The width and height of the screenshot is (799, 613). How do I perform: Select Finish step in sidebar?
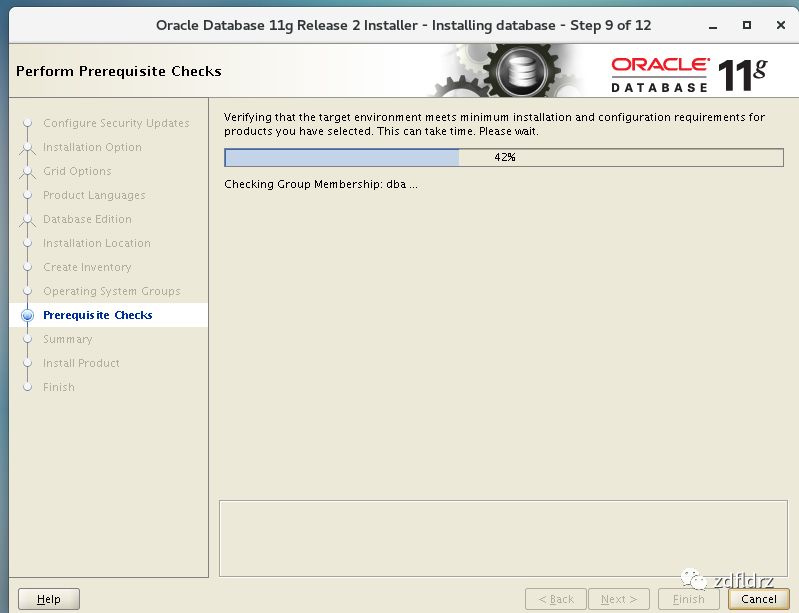pyautogui.click(x=59, y=387)
